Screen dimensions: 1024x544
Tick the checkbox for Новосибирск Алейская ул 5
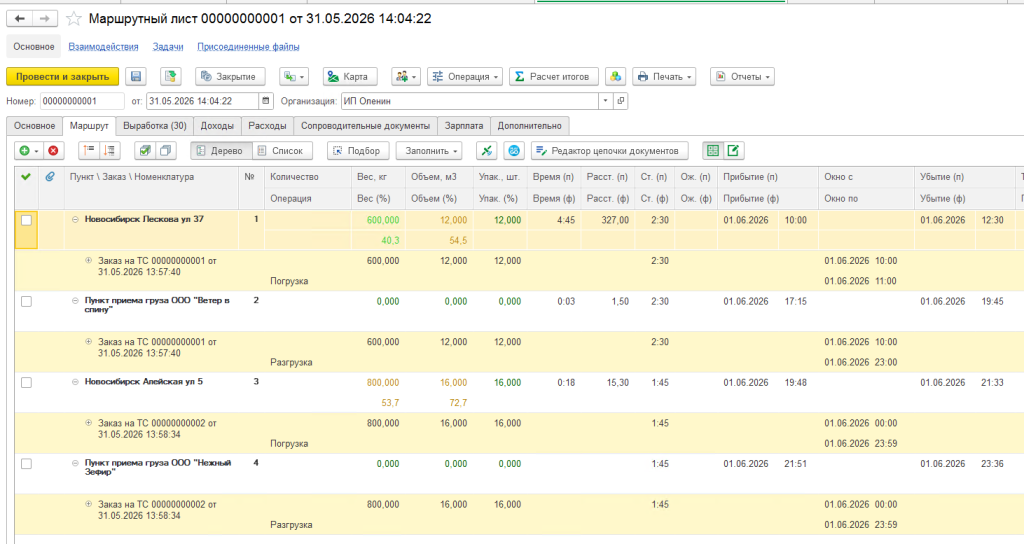[x=26, y=383]
